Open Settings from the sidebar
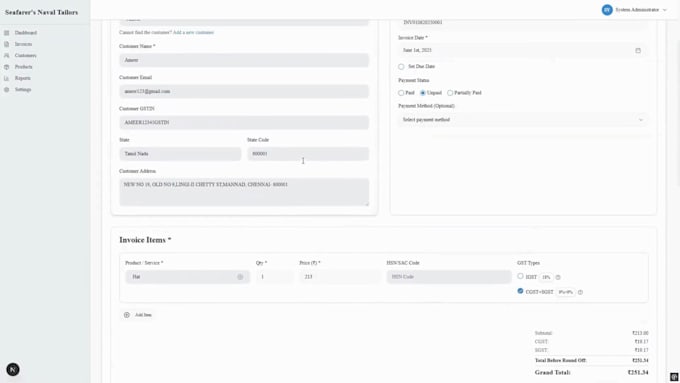Image resolution: width=680 pixels, height=383 pixels. pyautogui.click(x=23, y=89)
